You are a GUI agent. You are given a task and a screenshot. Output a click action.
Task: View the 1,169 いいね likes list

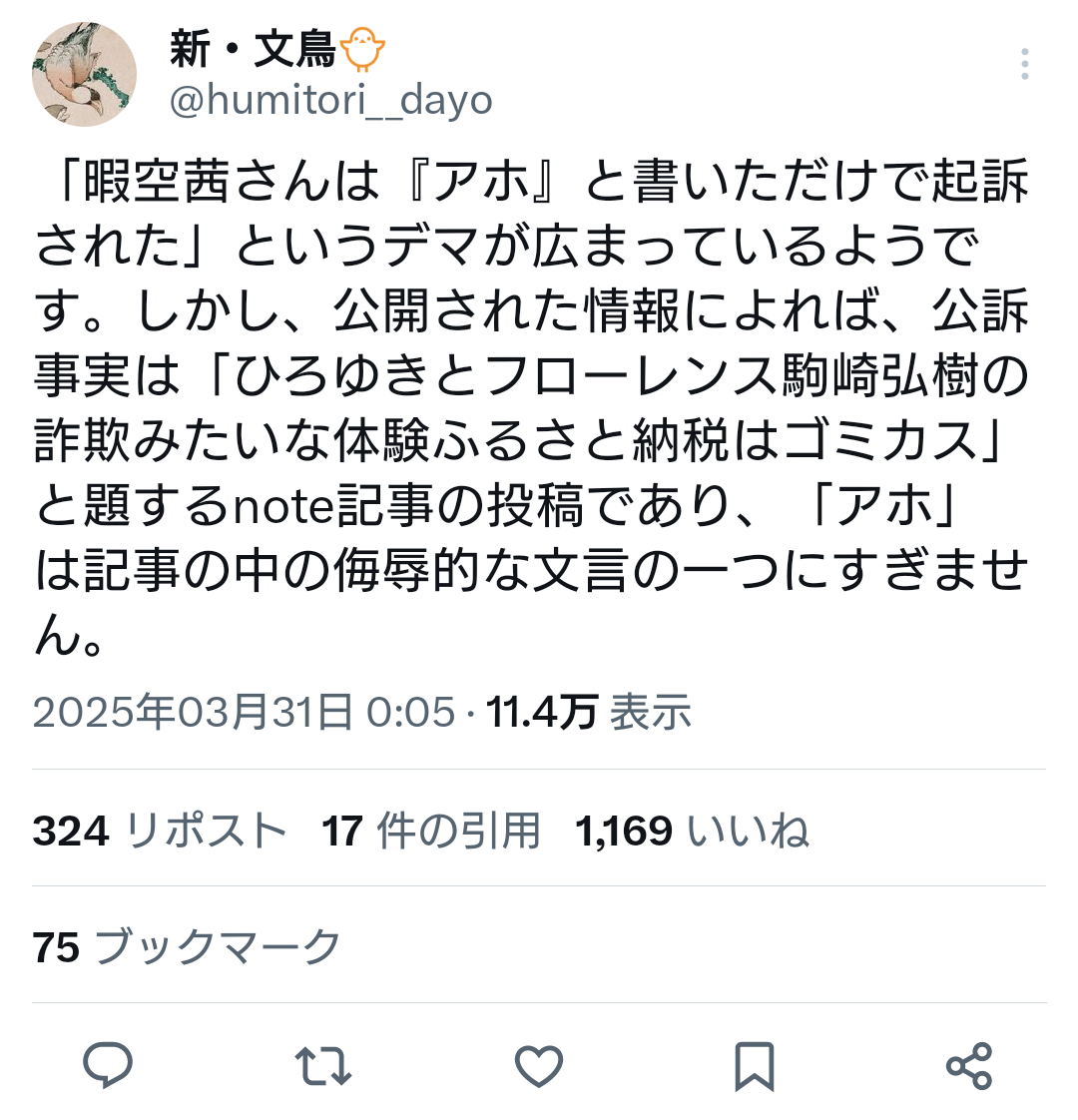point(693,830)
